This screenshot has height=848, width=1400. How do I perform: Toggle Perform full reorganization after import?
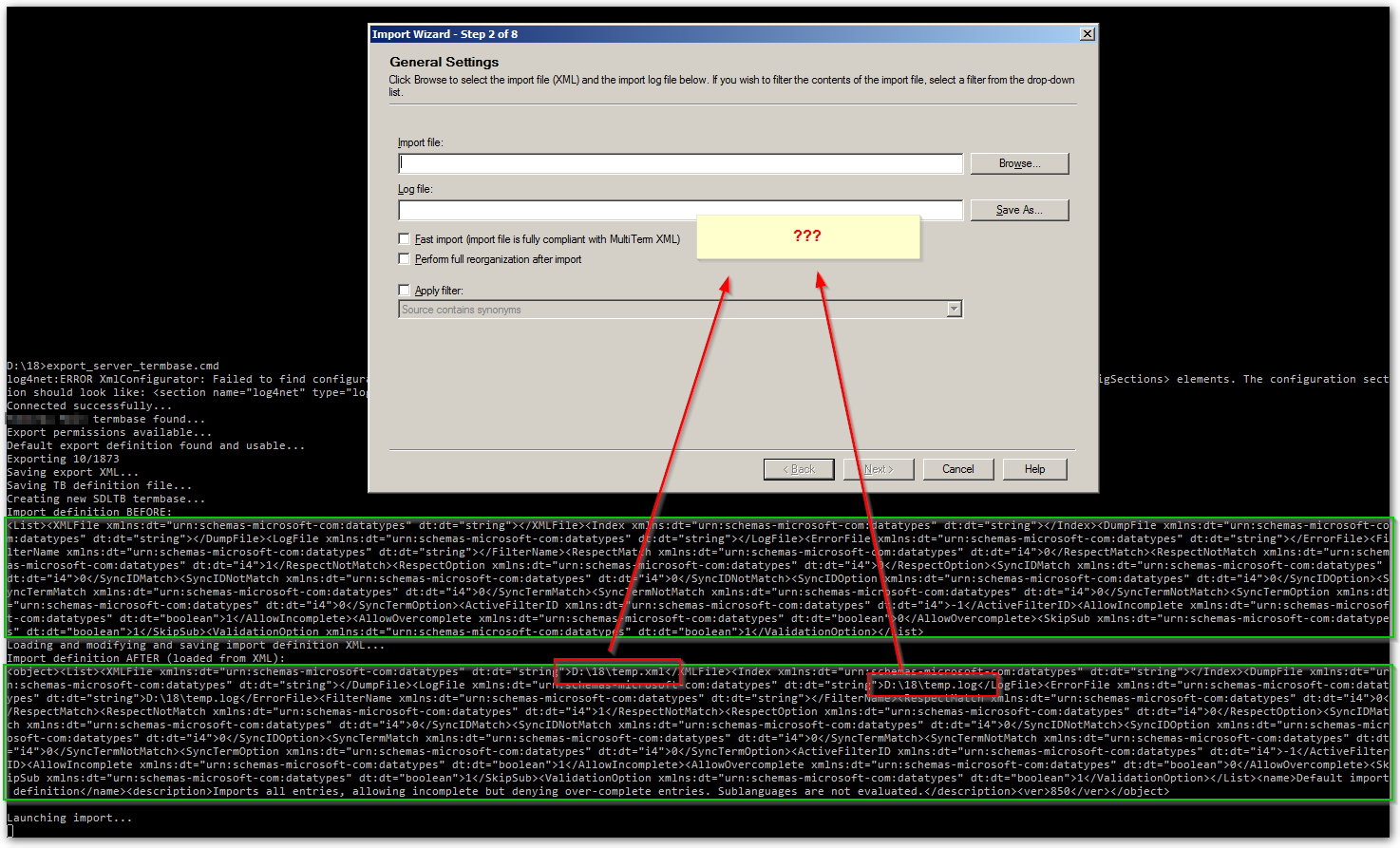tap(405, 259)
